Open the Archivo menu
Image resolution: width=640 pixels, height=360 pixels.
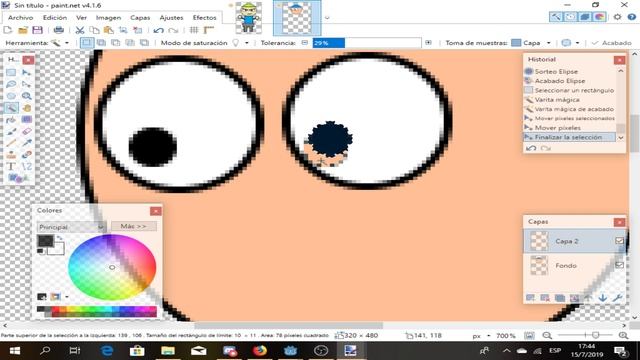(20, 18)
